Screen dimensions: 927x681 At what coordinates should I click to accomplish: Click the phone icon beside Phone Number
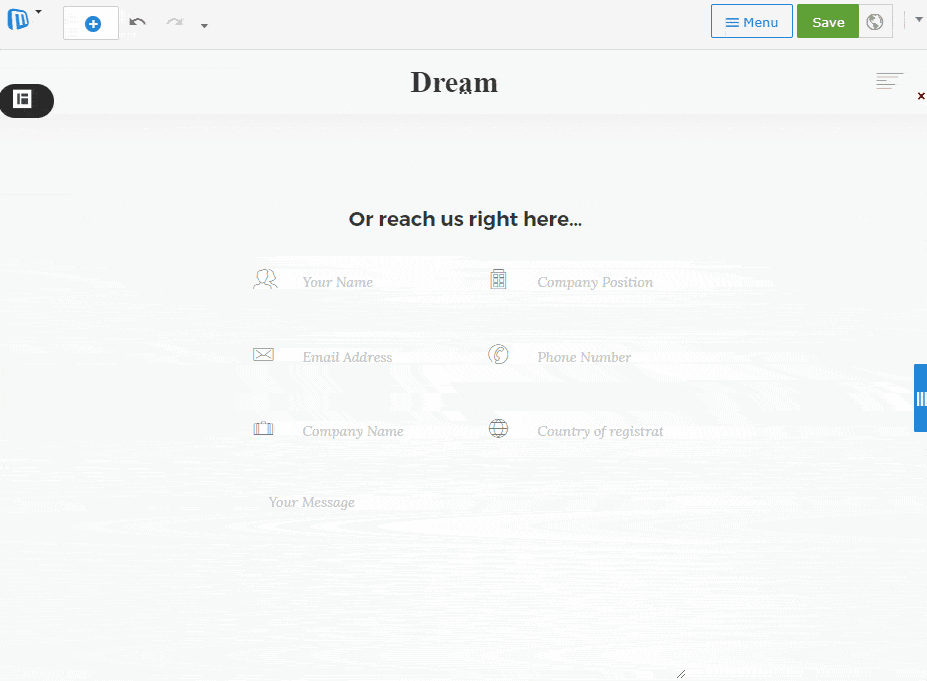[x=498, y=354]
